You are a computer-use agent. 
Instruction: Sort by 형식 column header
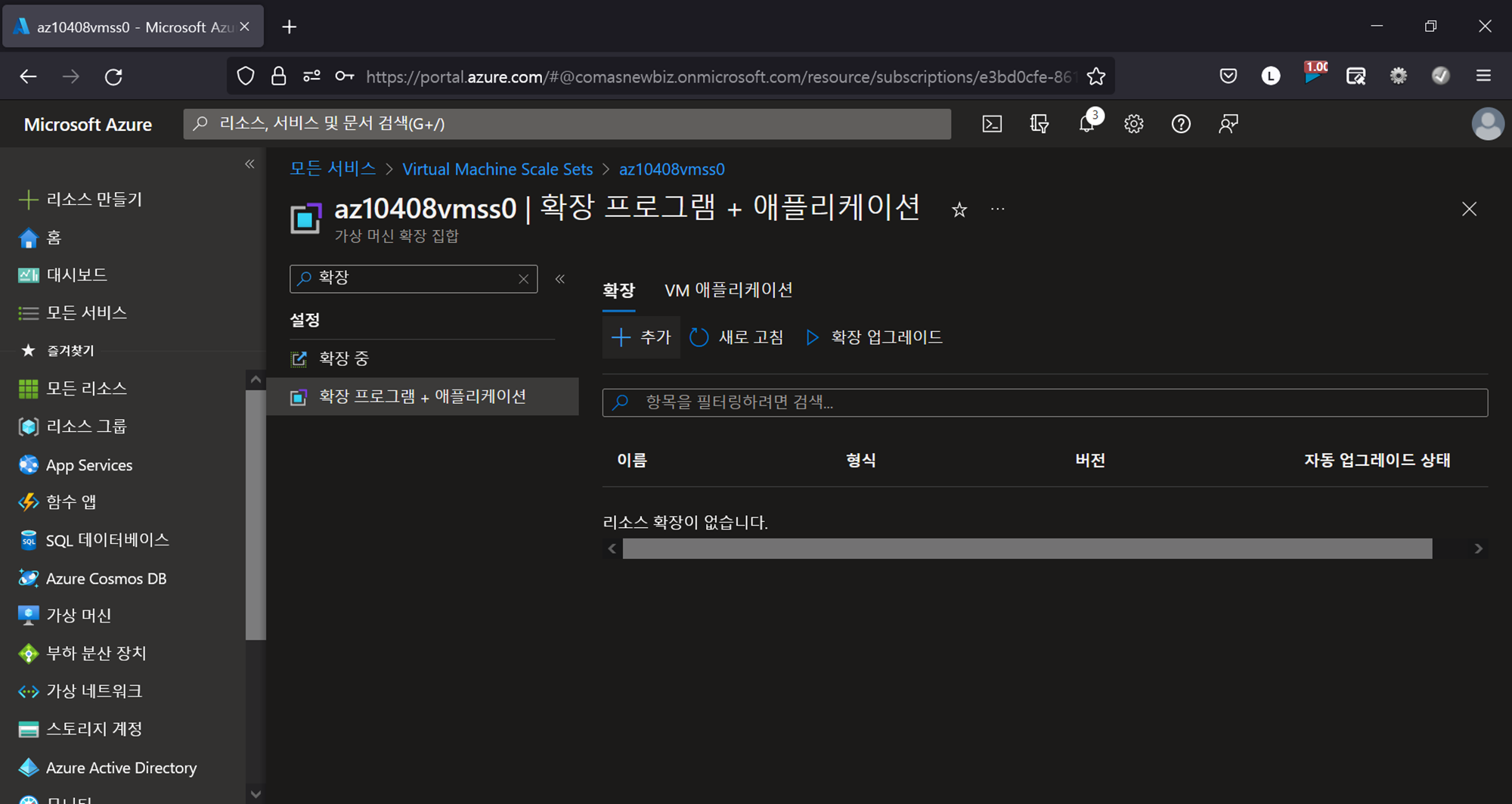pos(860,461)
